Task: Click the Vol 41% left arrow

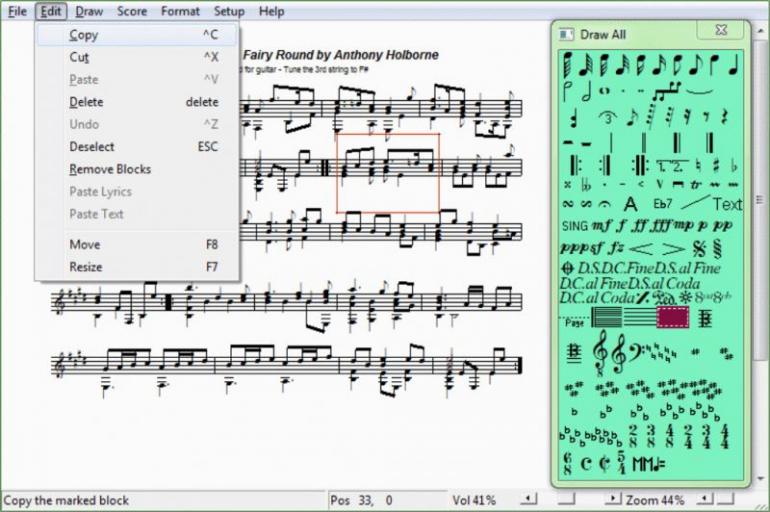Action: click(x=528, y=499)
